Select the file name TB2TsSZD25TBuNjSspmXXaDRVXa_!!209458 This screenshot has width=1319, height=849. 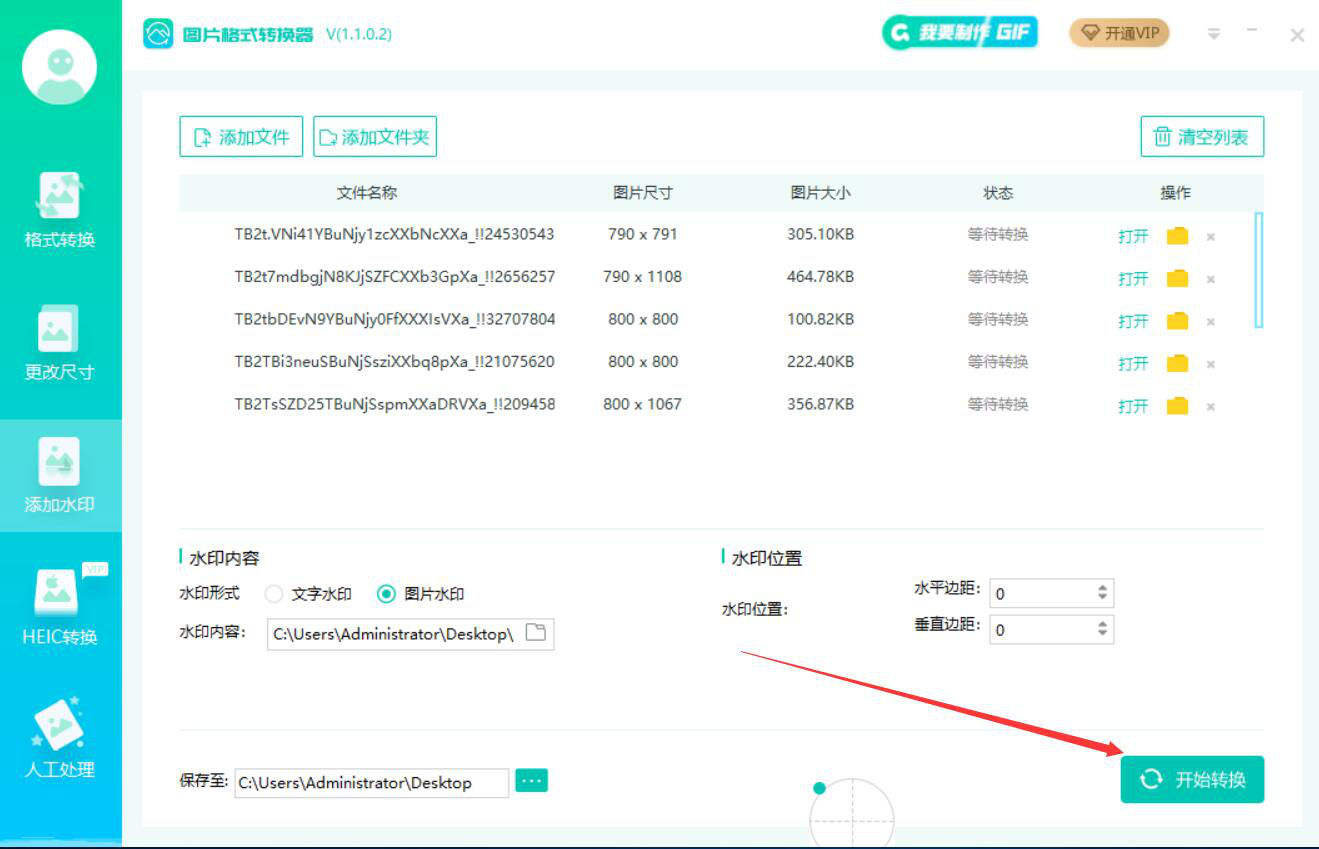coord(395,404)
